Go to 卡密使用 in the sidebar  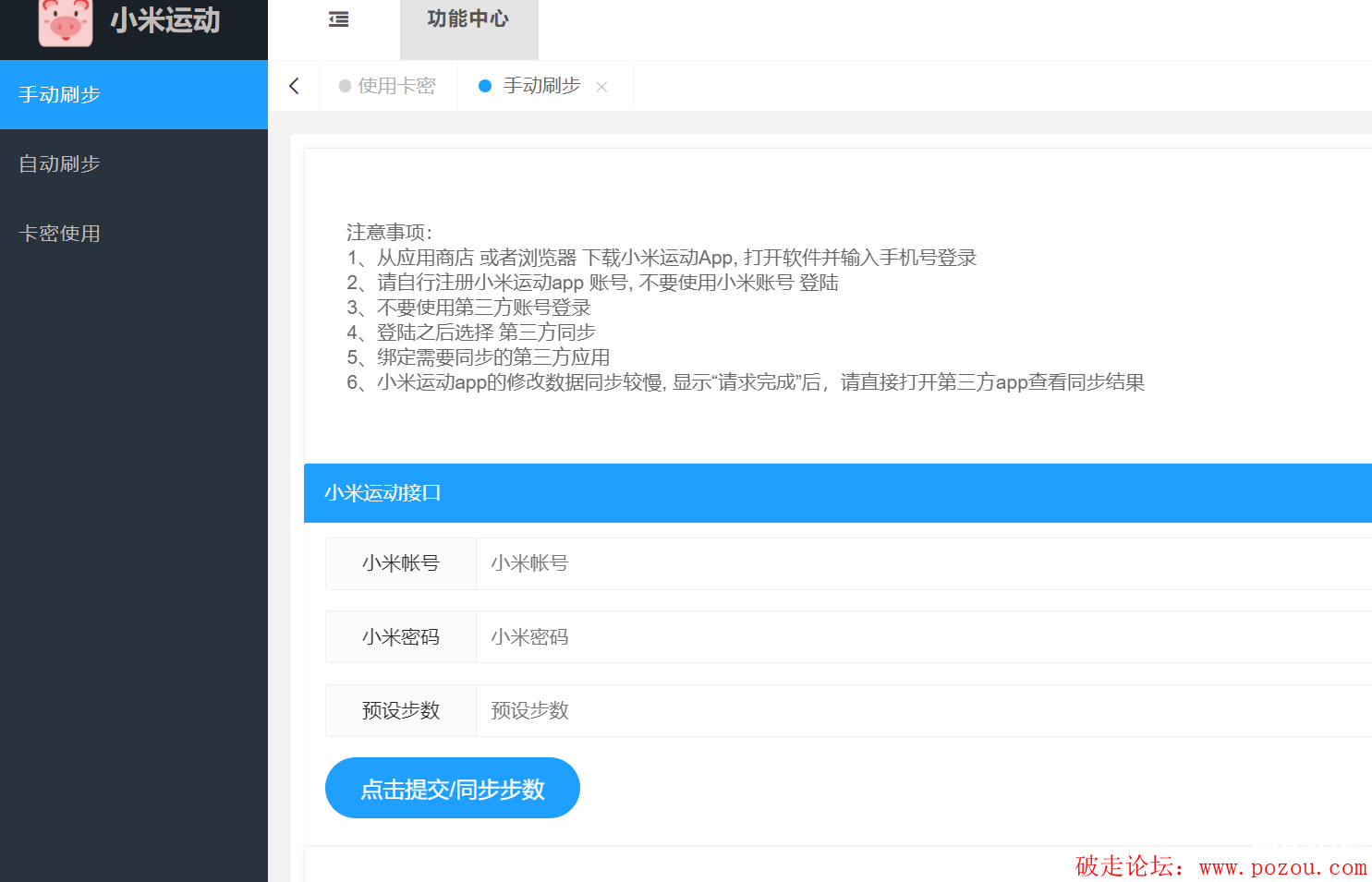coord(60,234)
